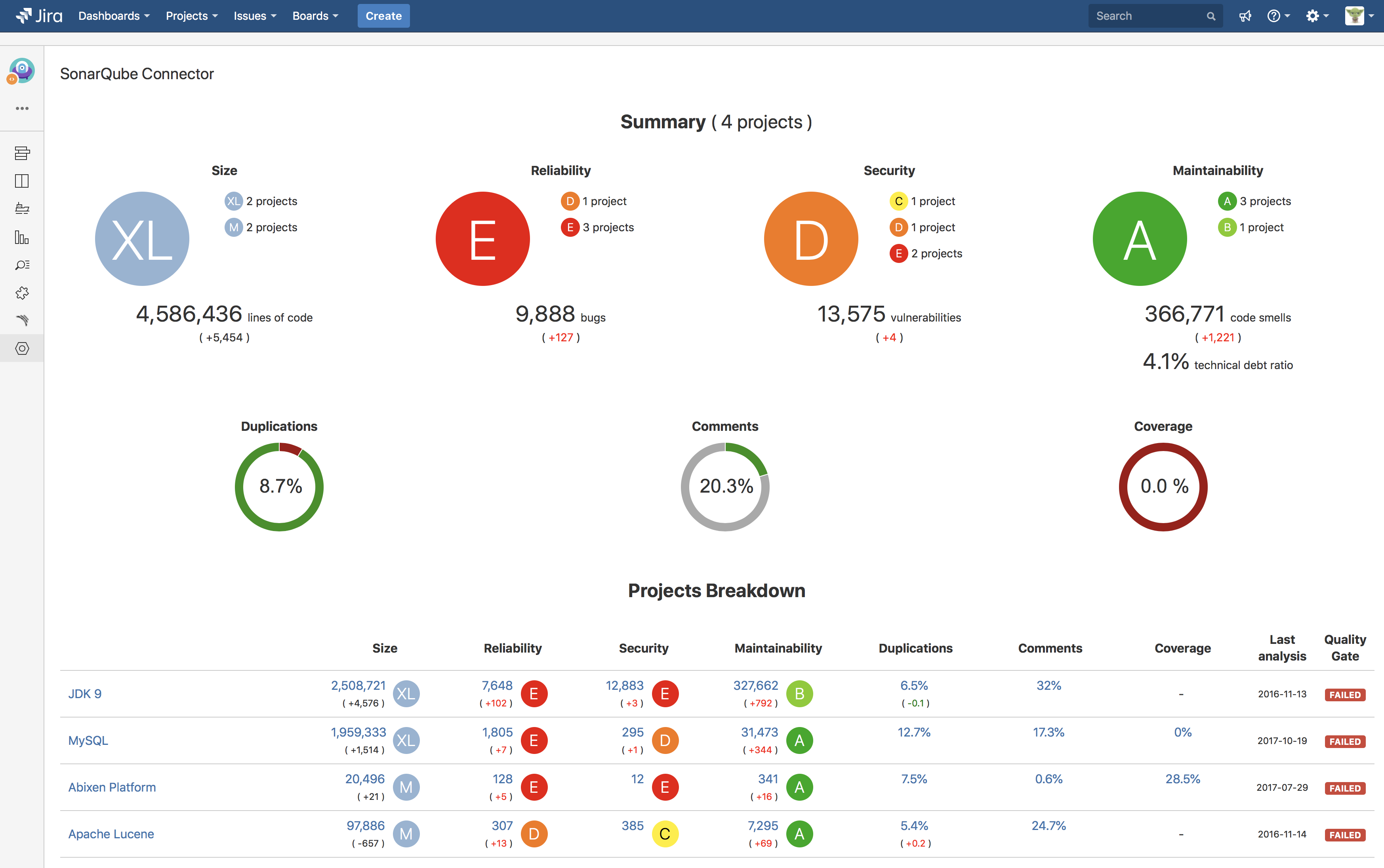The width and height of the screenshot is (1384, 868).
Task: Click the 9,888 bugs total
Action: click(x=560, y=314)
